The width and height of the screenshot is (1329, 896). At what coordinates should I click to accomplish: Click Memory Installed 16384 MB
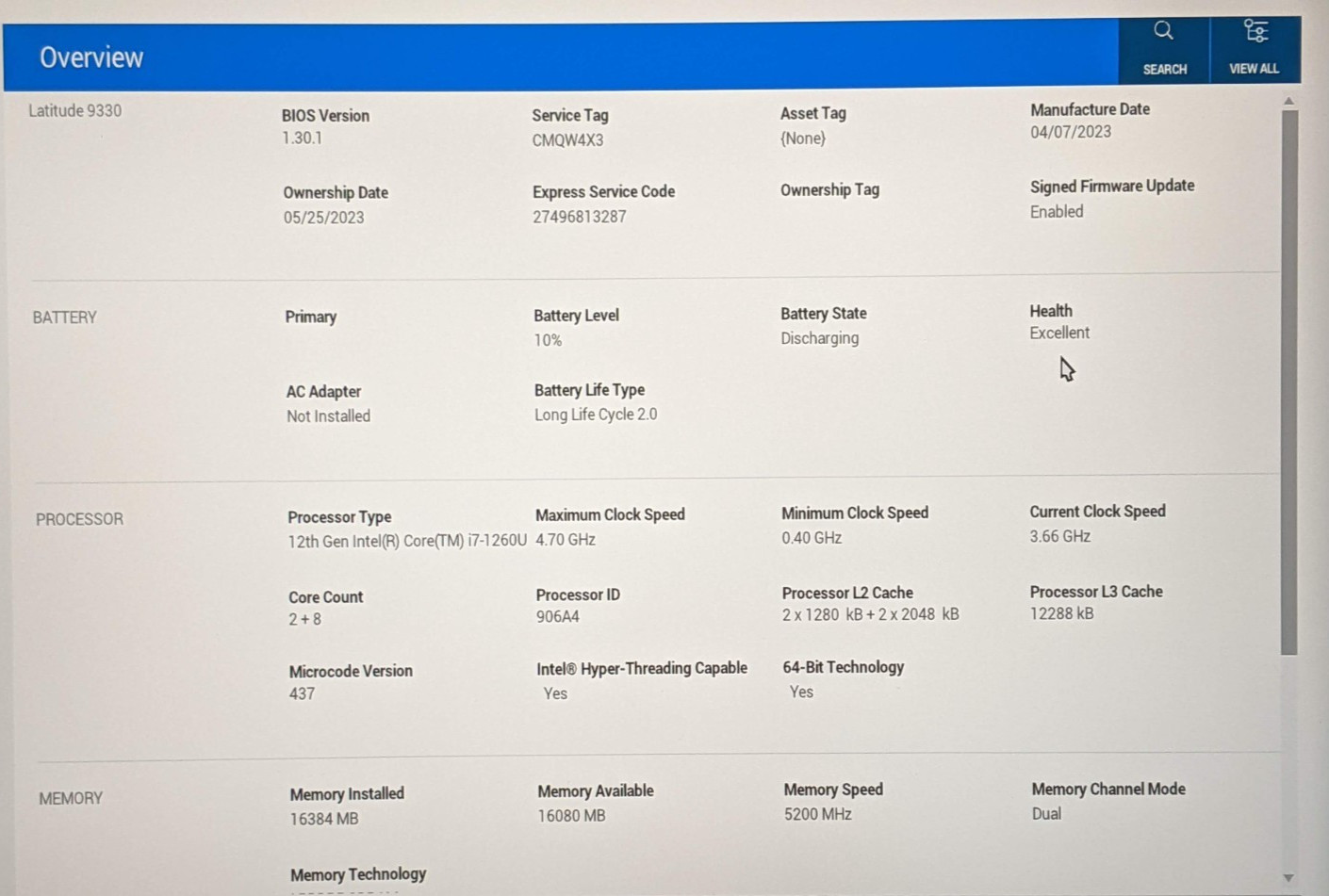pos(324,819)
